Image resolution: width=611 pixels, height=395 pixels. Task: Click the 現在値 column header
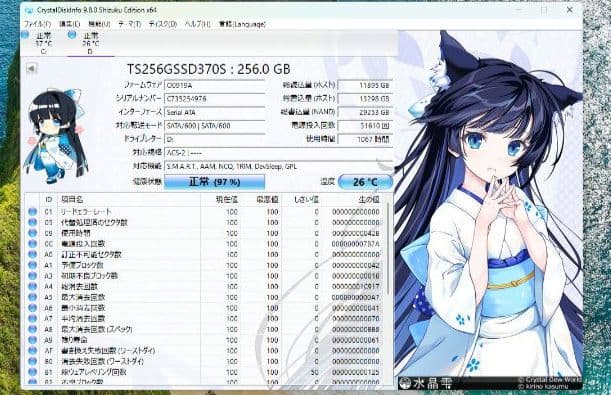point(220,199)
